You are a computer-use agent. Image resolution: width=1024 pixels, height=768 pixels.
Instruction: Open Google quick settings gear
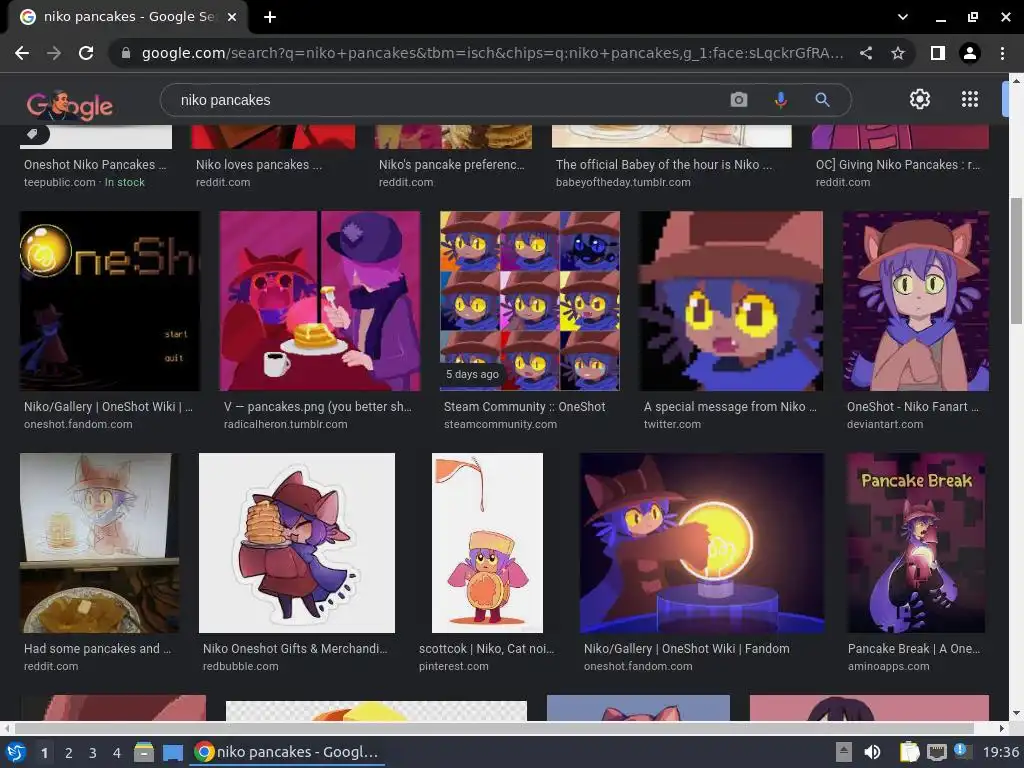(x=920, y=99)
